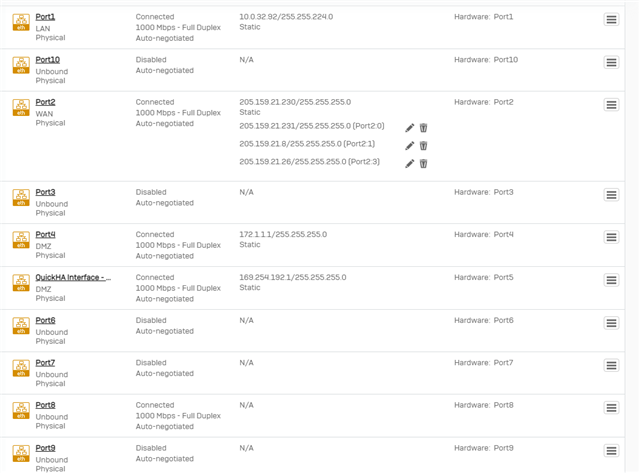Open the hamburger menu for Port4

click(611, 237)
